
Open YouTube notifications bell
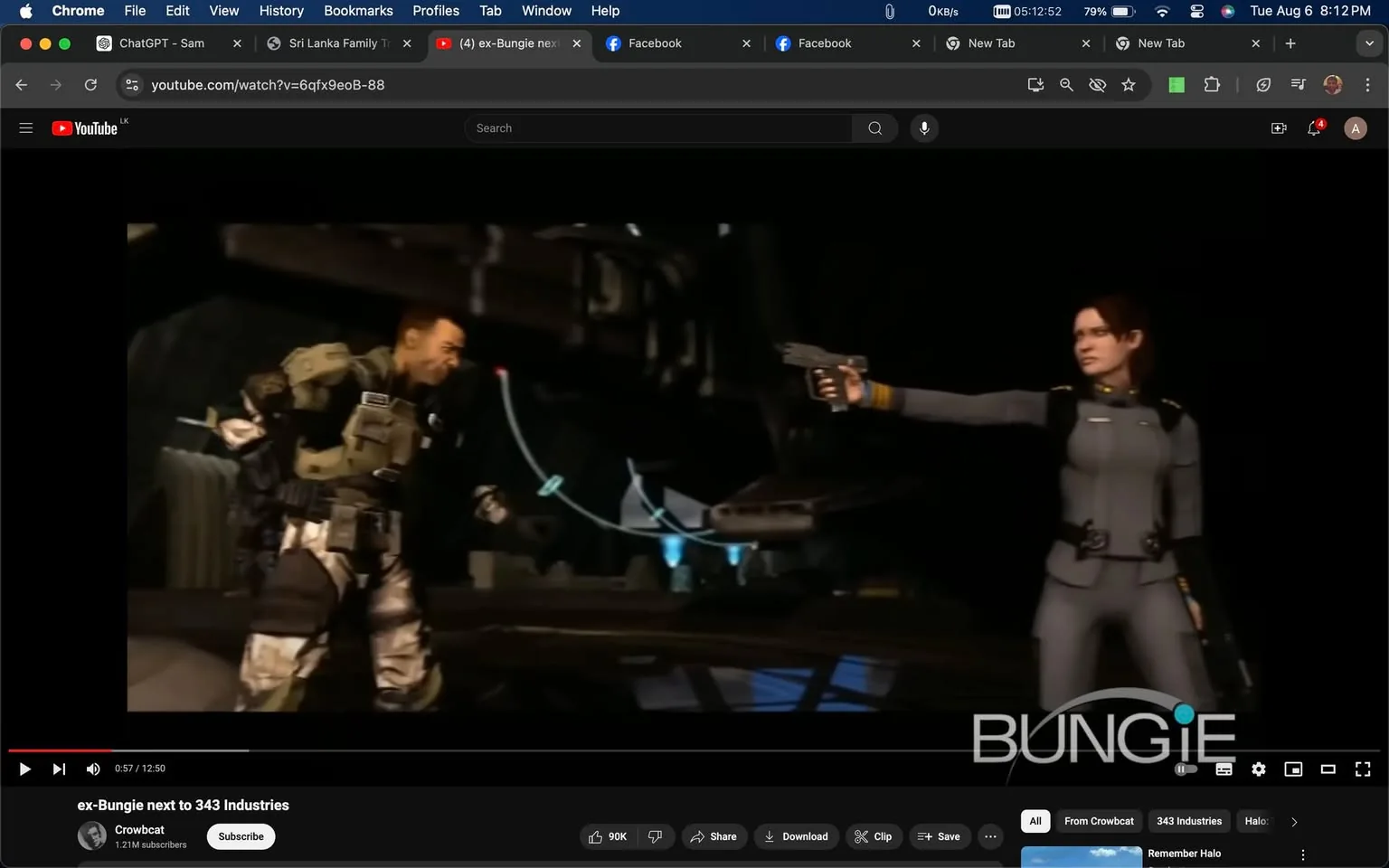point(1313,127)
